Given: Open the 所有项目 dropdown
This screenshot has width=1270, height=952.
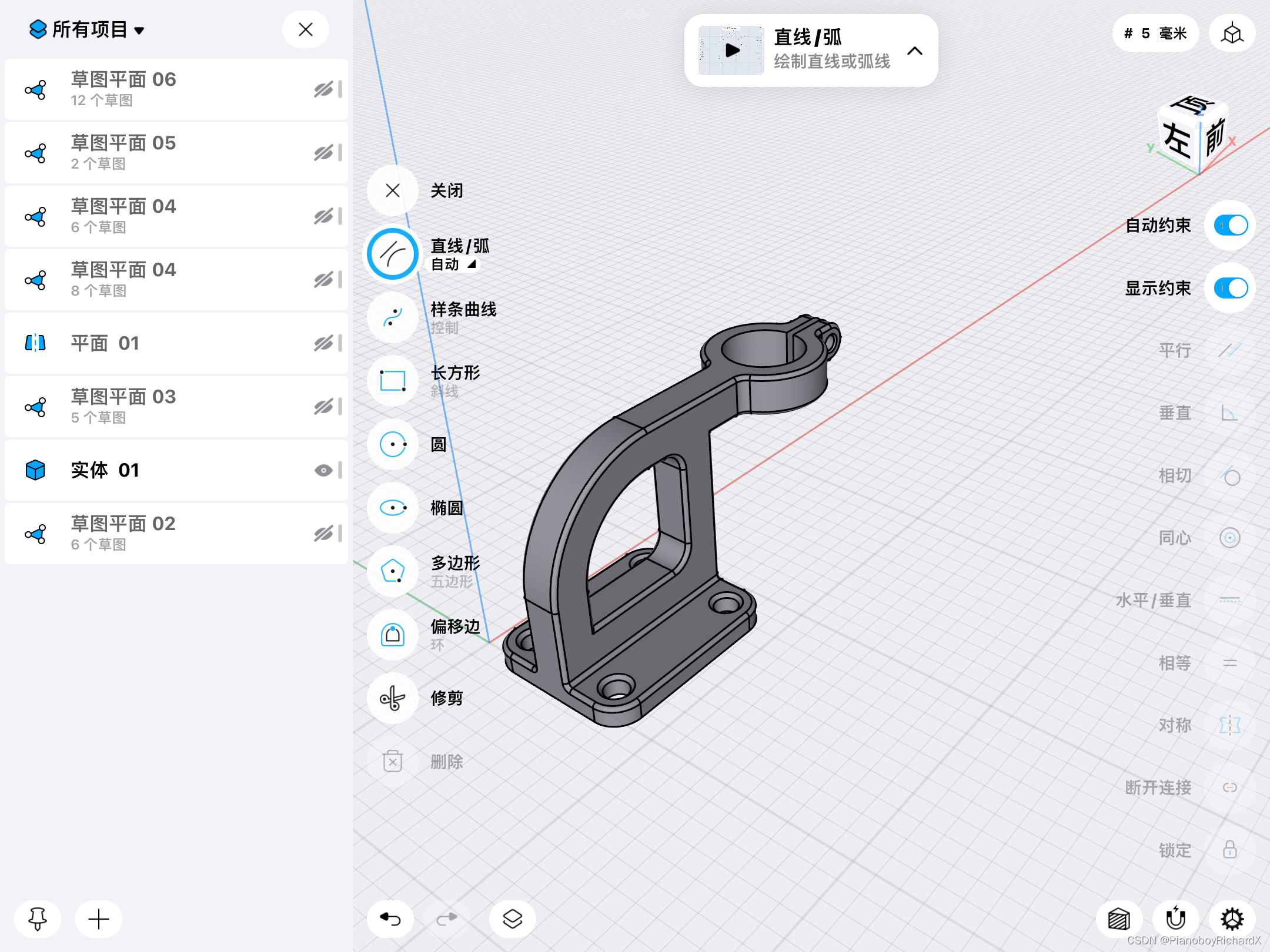Looking at the screenshot, I should coord(88,29).
